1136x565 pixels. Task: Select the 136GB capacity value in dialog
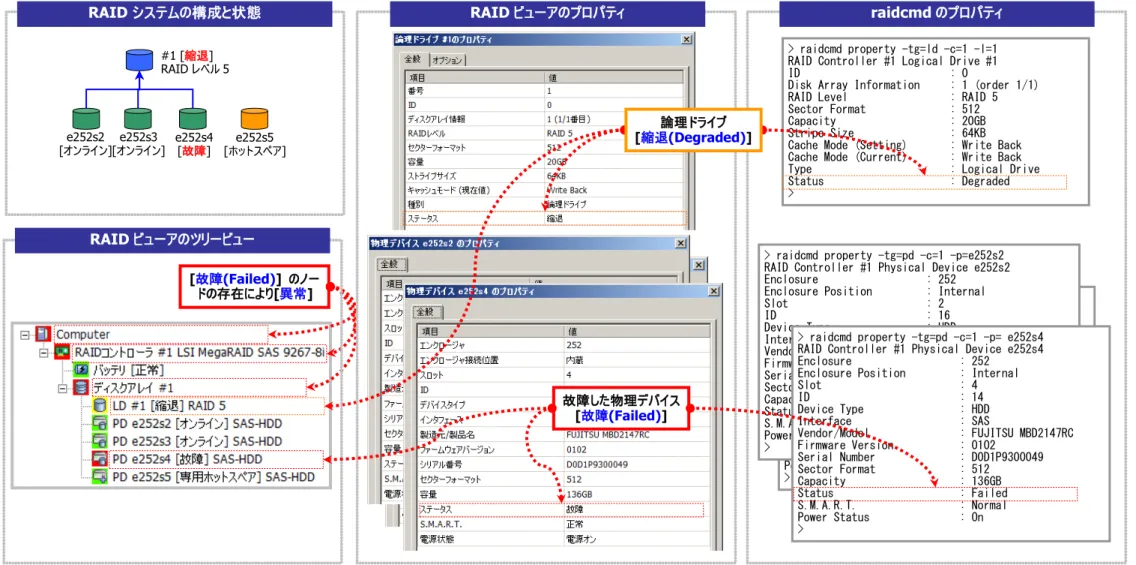coord(579,495)
